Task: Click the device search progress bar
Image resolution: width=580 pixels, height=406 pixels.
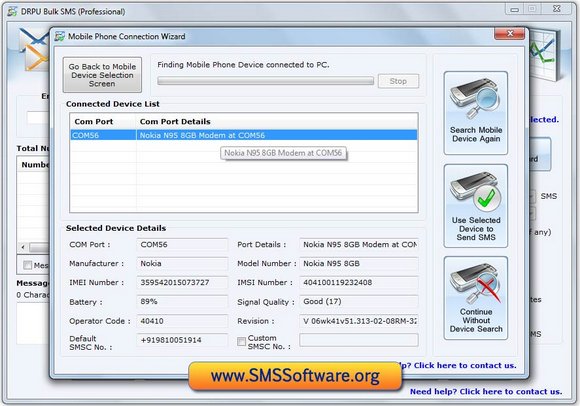Action: tap(266, 81)
